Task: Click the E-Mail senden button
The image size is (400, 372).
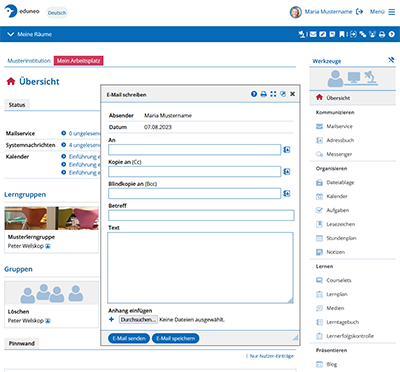Action: pos(129,338)
